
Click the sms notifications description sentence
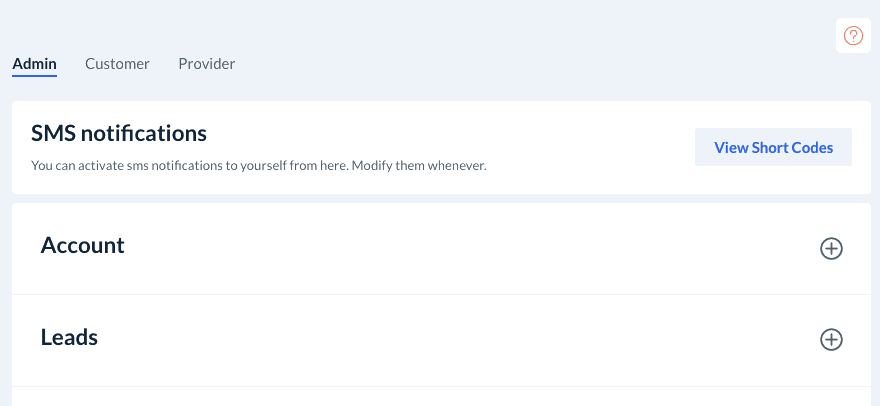[x=258, y=166]
